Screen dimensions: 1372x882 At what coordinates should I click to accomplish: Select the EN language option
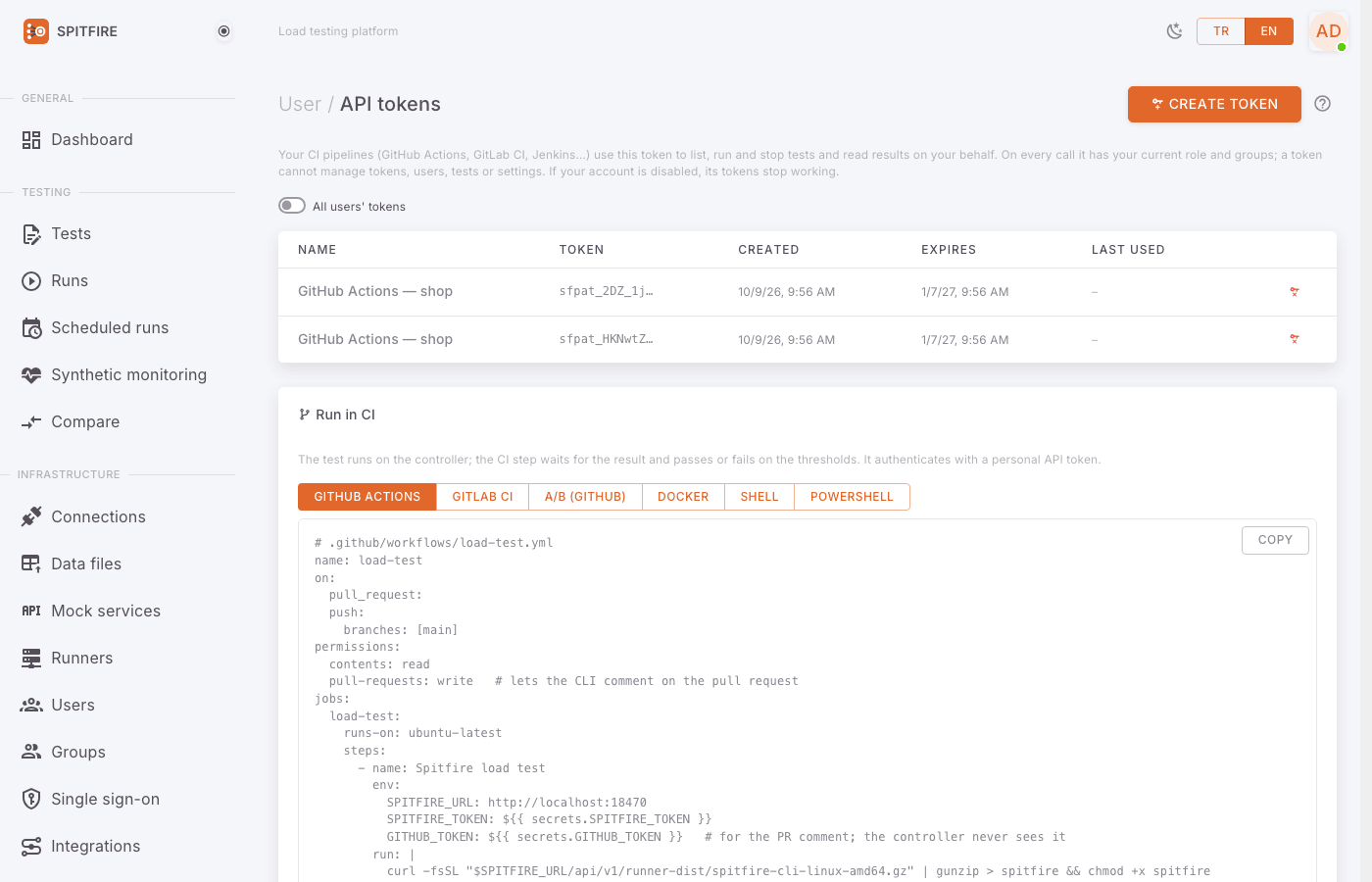(x=1269, y=31)
